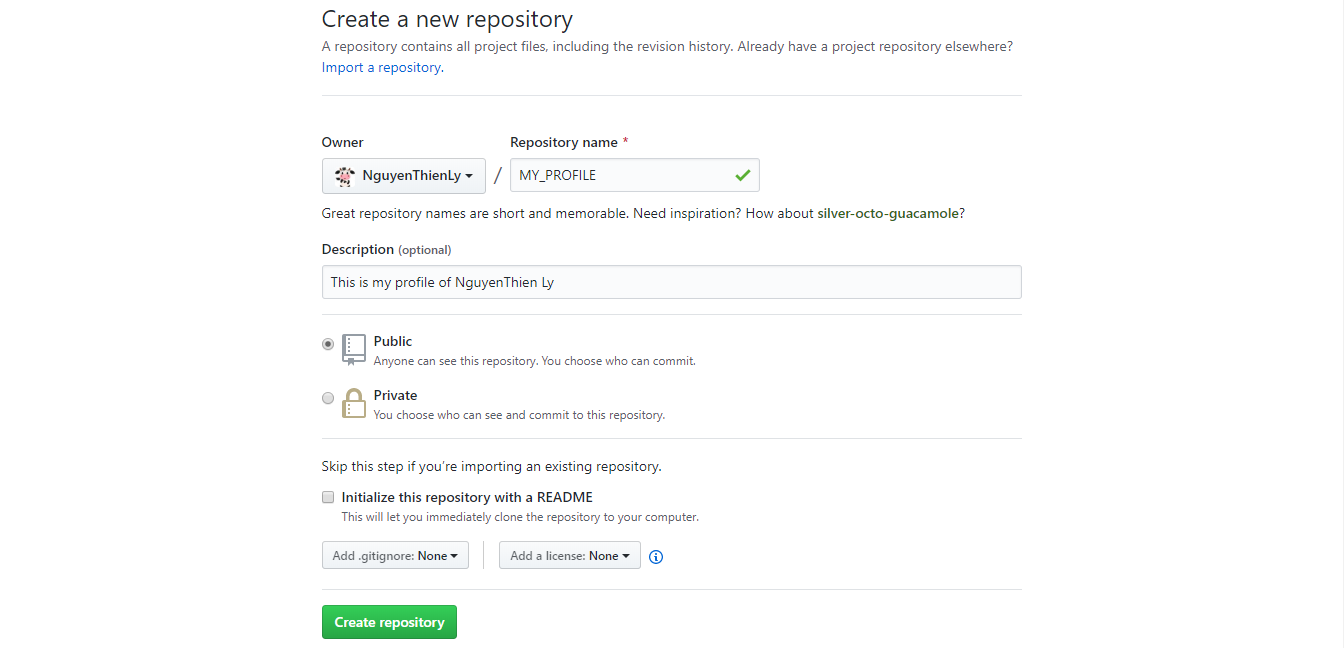Image resolution: width=1344 pixels, height=648 pixels.
Task: Enable Initialize this repository with a README
Action: [328, 497]
